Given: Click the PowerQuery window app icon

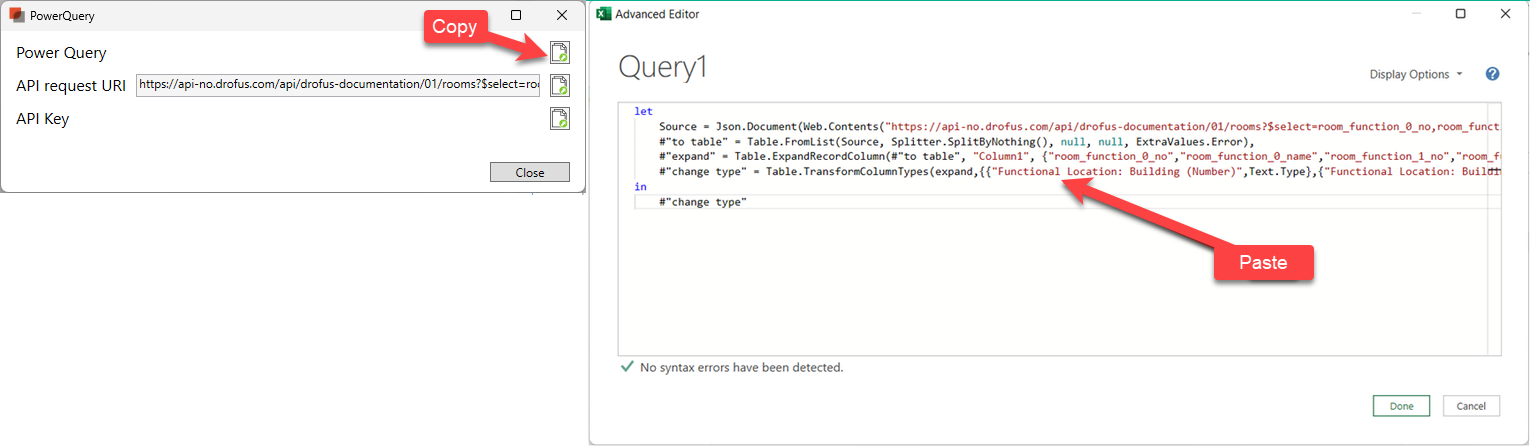Looking at the screenshot, I should coord(16,16).
